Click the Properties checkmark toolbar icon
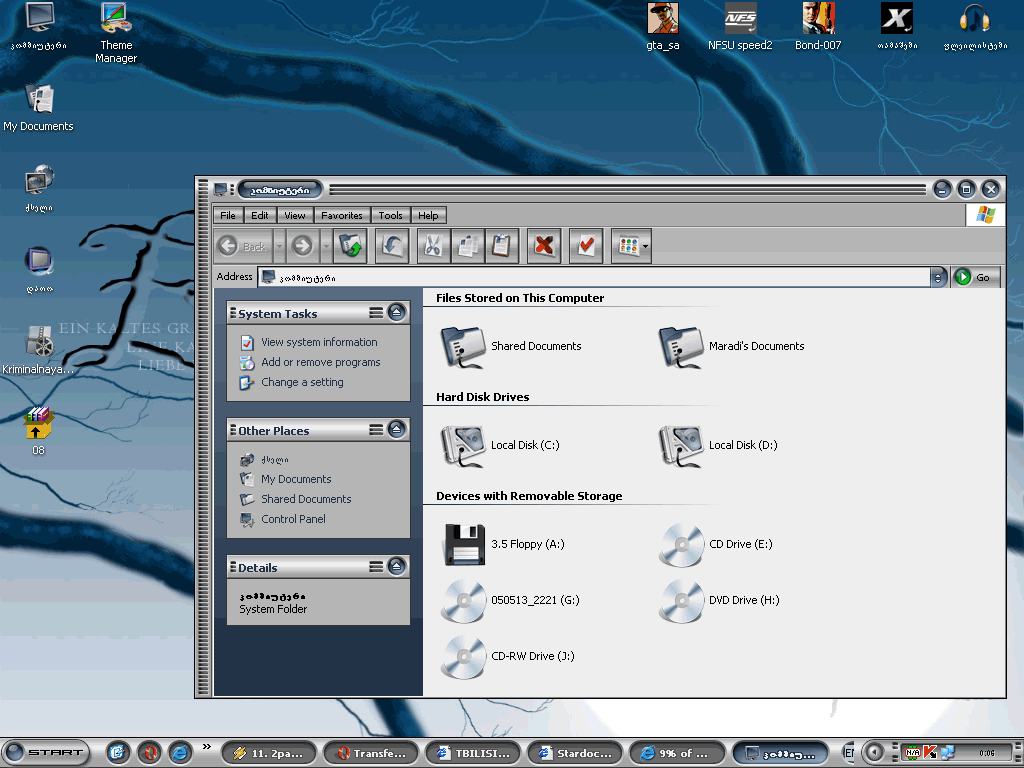Viewport: 1024px width, 768px height. pyautogui.click(x=586, y=245)
